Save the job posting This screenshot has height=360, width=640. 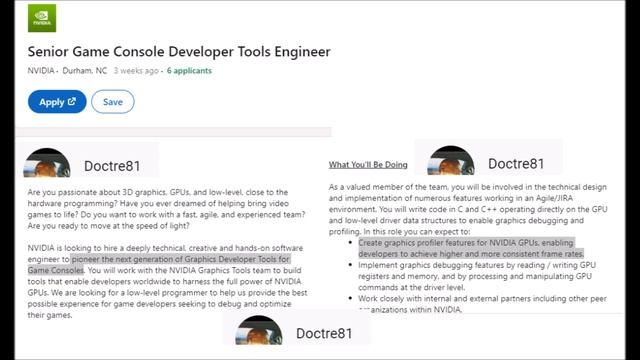pyautogui.click(x=113, y=102)
